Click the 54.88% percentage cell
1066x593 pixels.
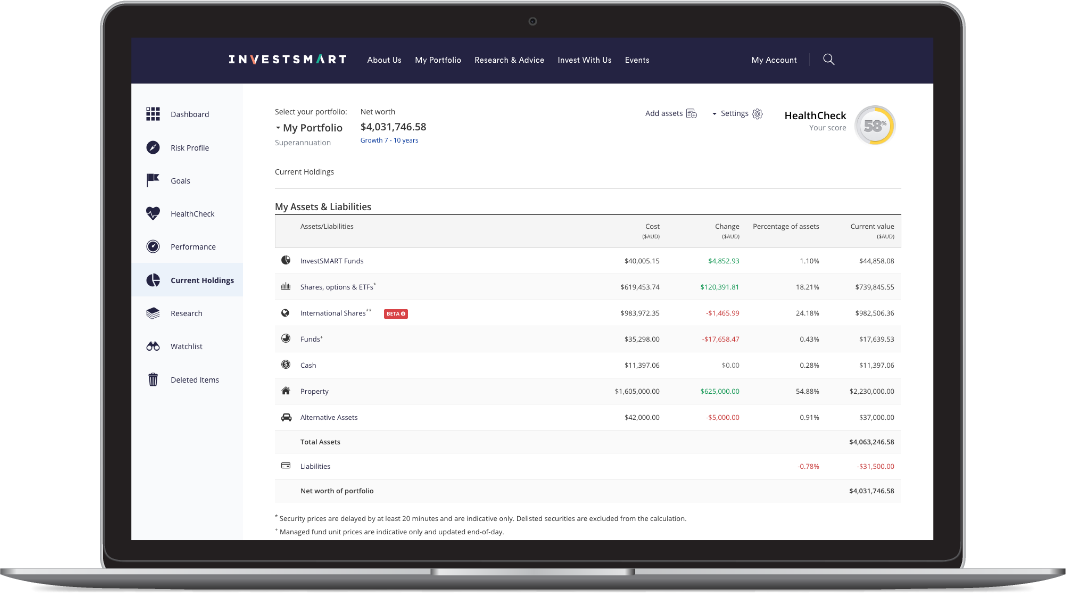point(807,392)
